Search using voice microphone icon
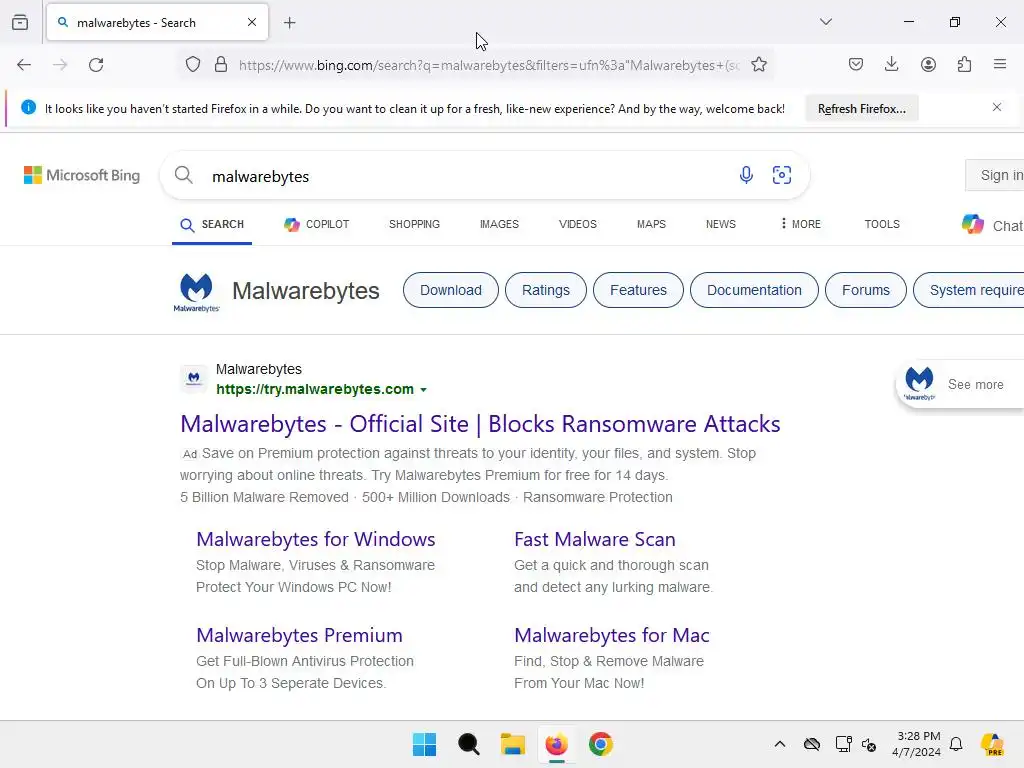Image resolution: width=1024 pixels, height=768 pixels. (746, 175)
